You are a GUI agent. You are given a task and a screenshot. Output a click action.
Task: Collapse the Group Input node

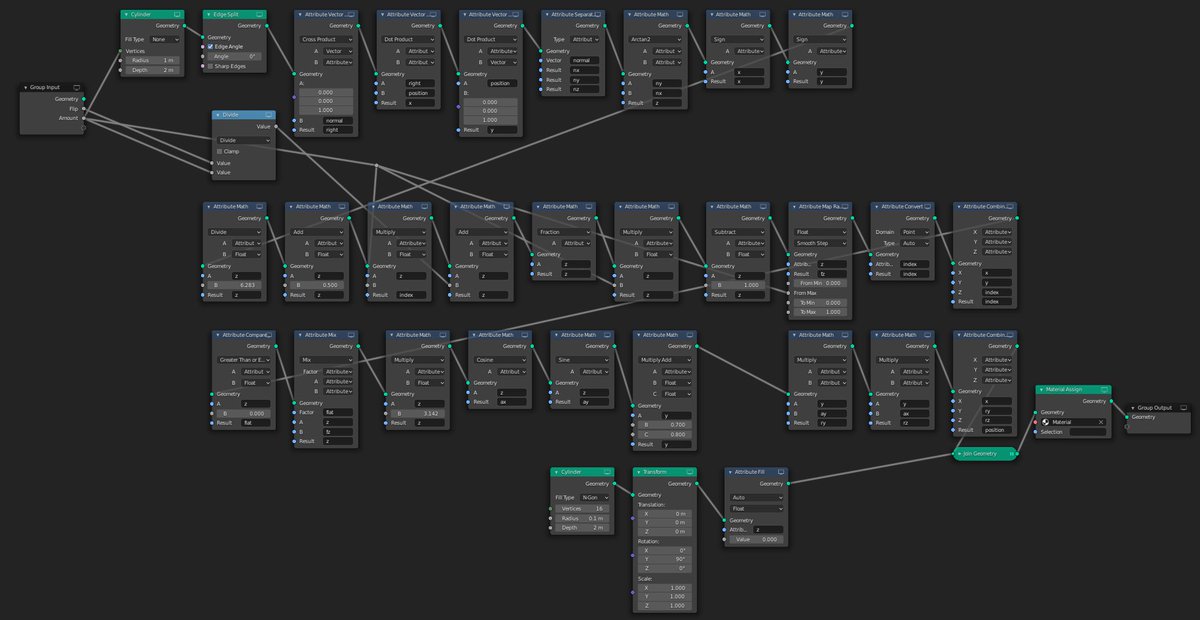(28, 88)
